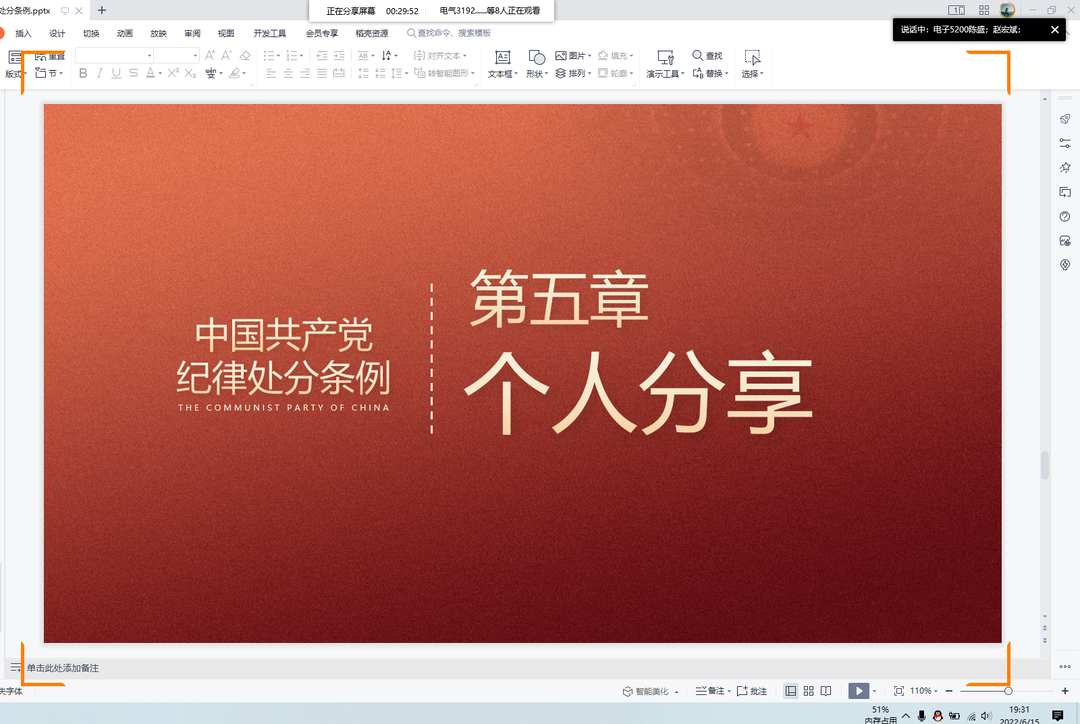Open the 形状 shapes tool

point(536,63)
